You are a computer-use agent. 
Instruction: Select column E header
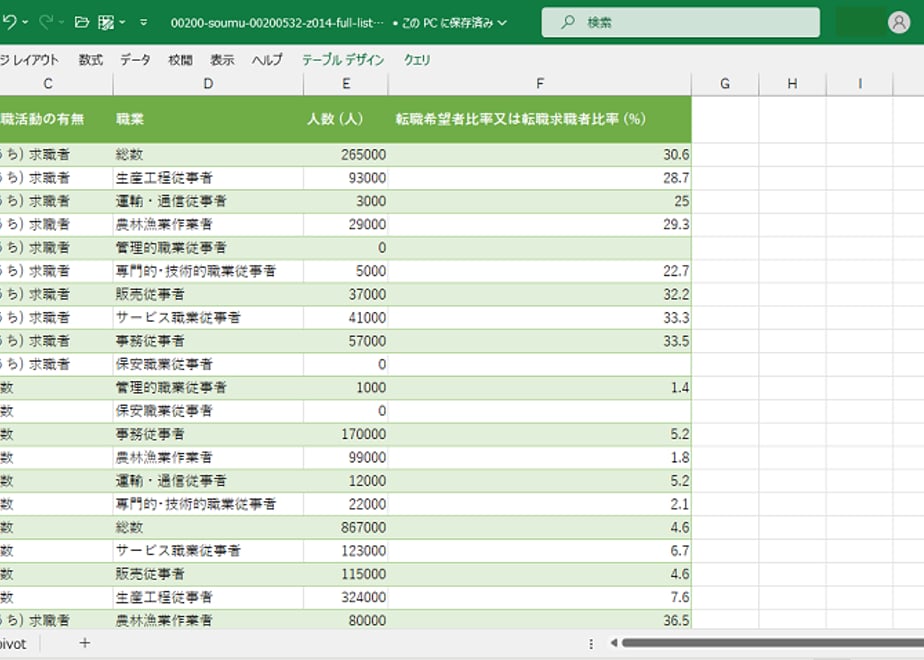[x=346, y=84]
